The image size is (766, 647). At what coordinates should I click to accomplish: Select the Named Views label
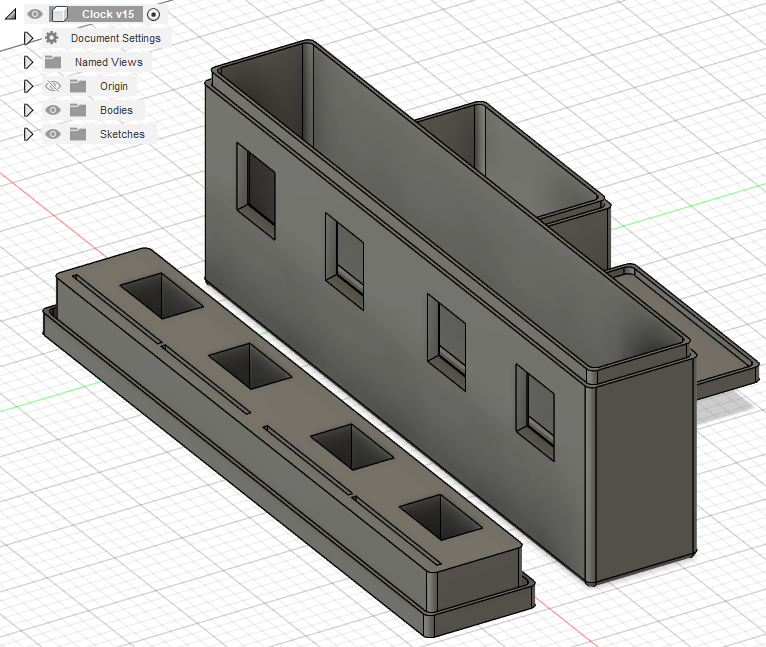pyautogui.click(x=108, y=62)
